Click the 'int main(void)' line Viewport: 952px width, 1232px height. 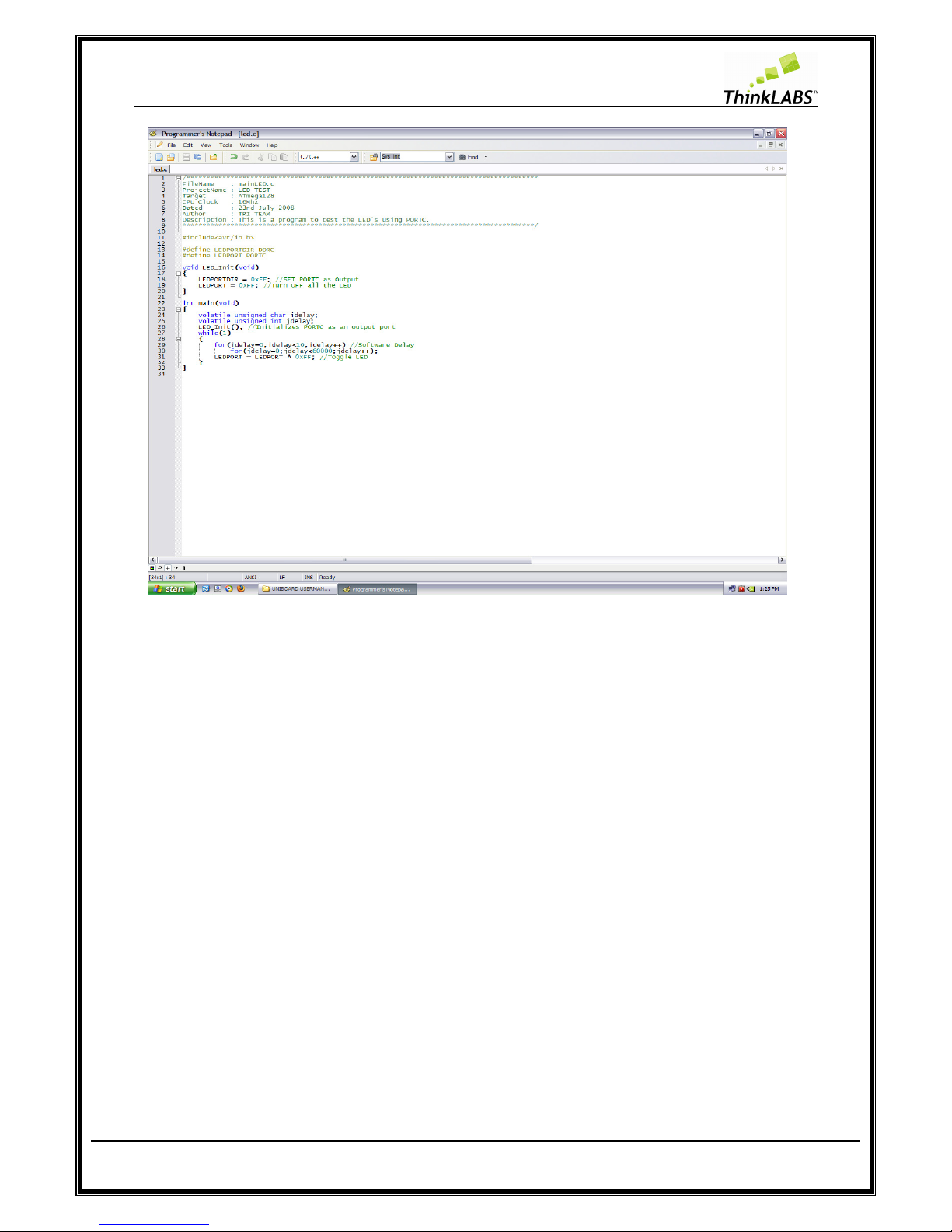pos(211,303)
